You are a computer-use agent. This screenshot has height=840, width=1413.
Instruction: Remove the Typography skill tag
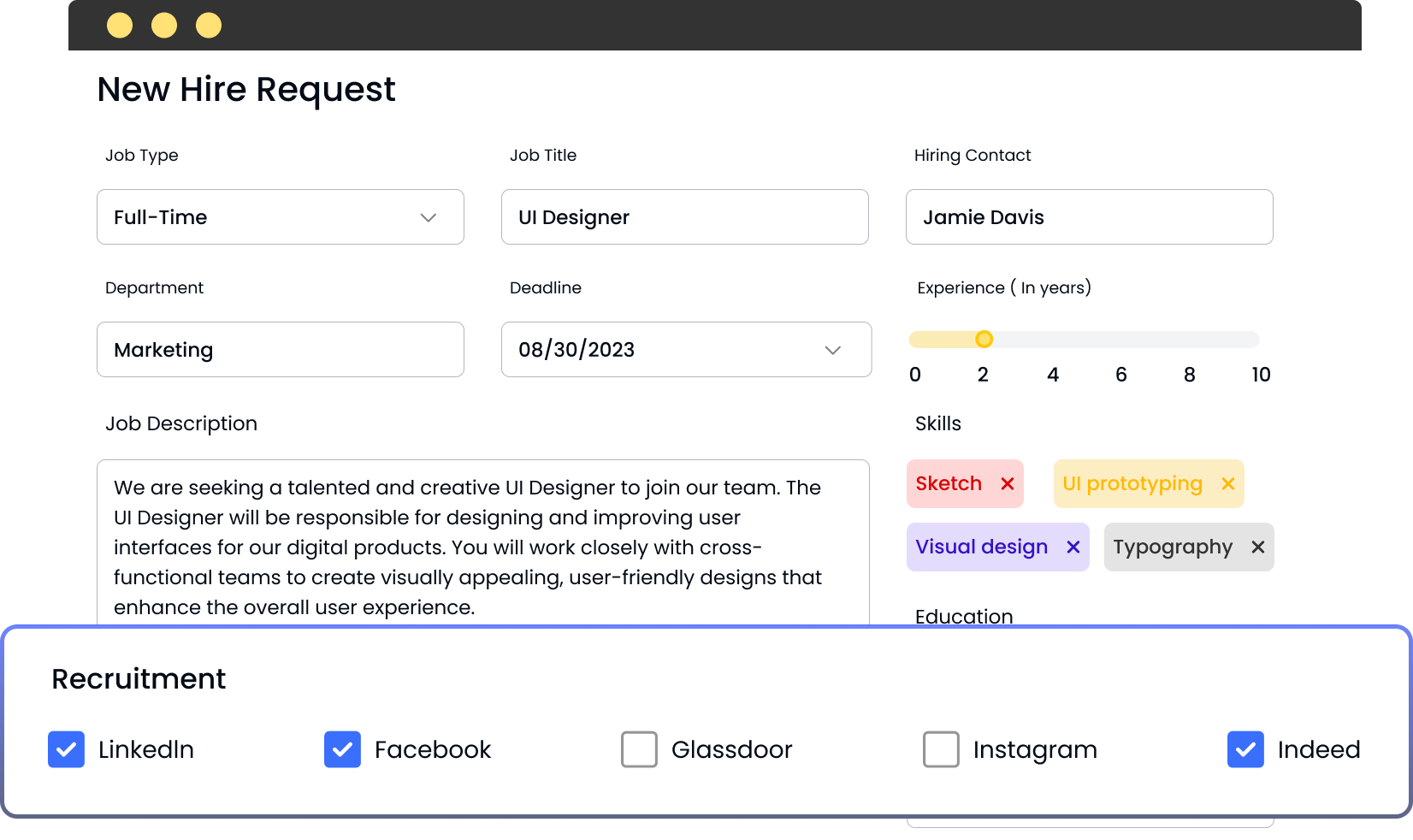(1257, 547)
